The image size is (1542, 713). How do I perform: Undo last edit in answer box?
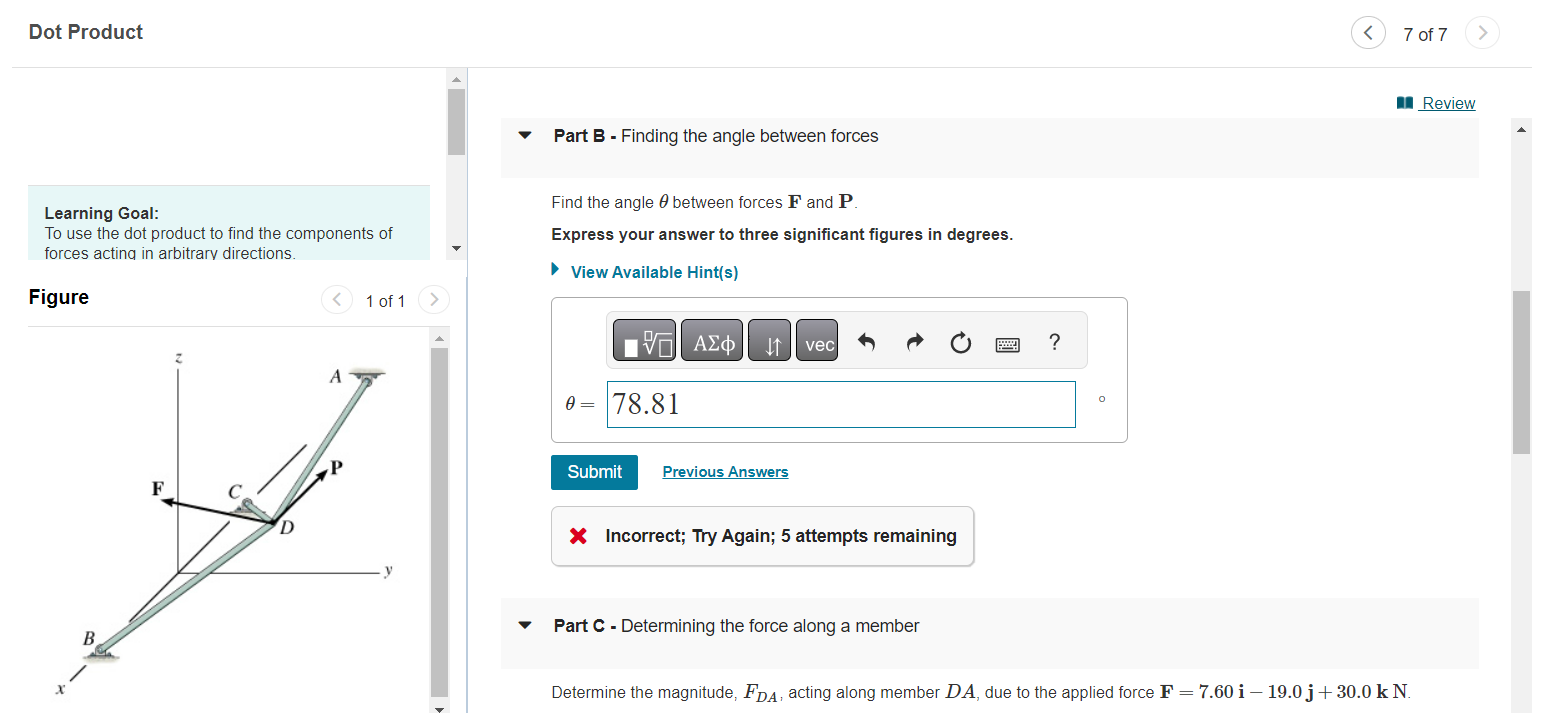[866, 343]
